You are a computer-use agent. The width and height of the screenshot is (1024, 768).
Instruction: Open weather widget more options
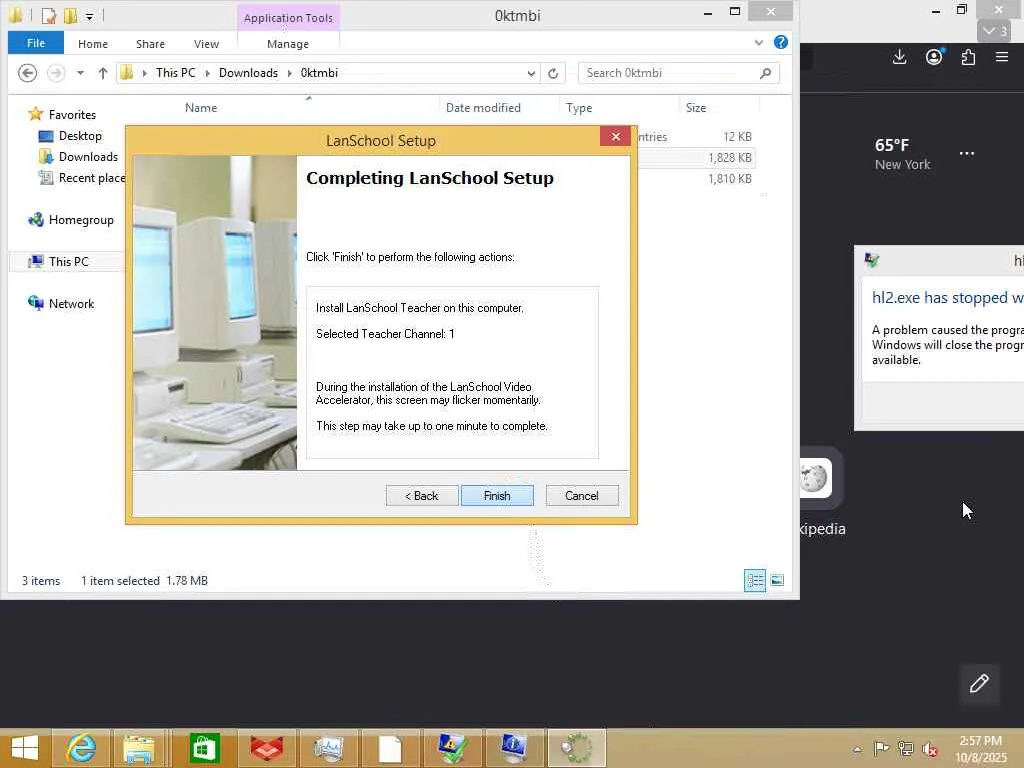[967, 153]
